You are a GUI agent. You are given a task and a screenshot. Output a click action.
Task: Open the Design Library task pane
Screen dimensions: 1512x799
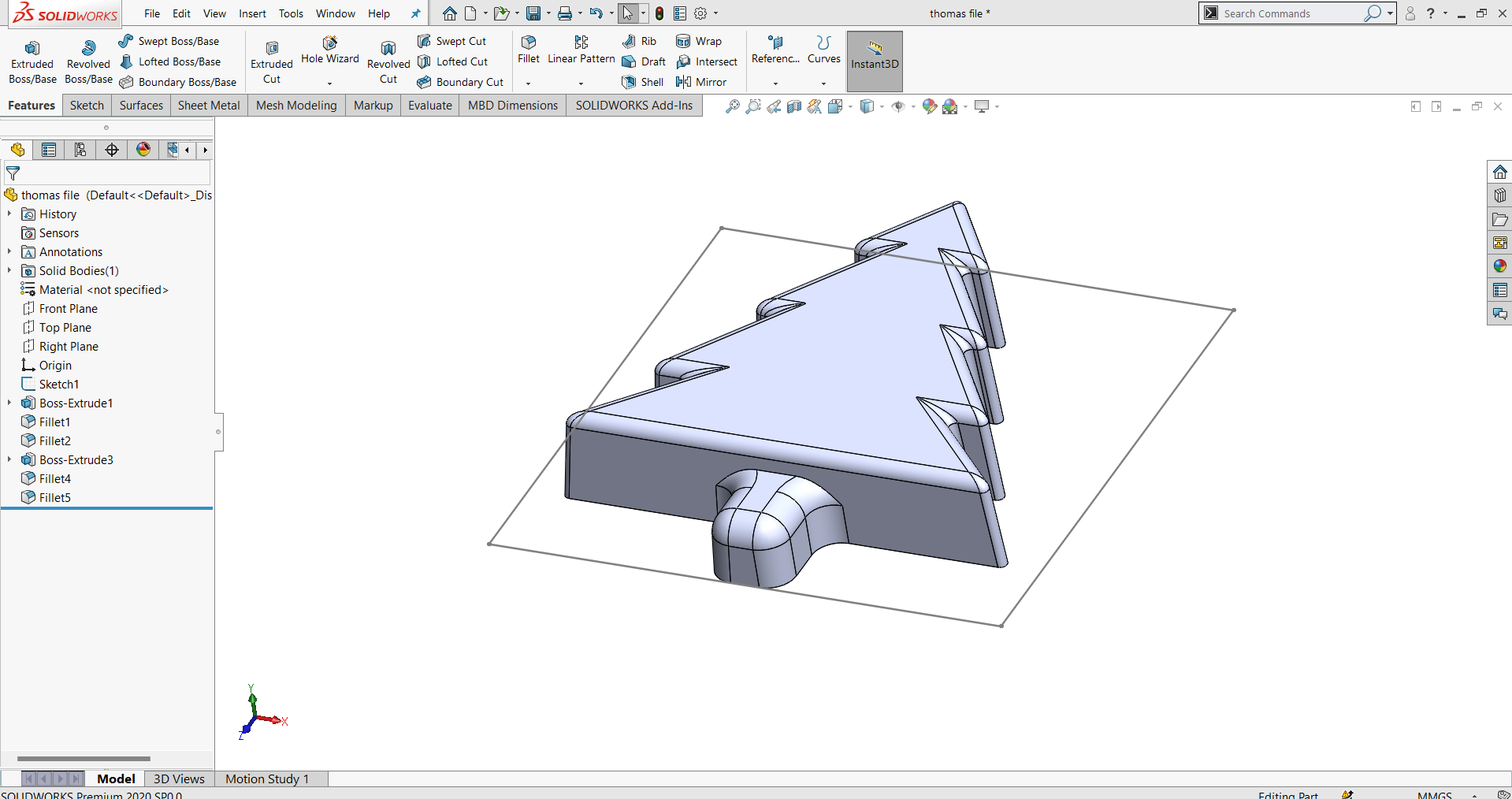[x=1500, y=195]
